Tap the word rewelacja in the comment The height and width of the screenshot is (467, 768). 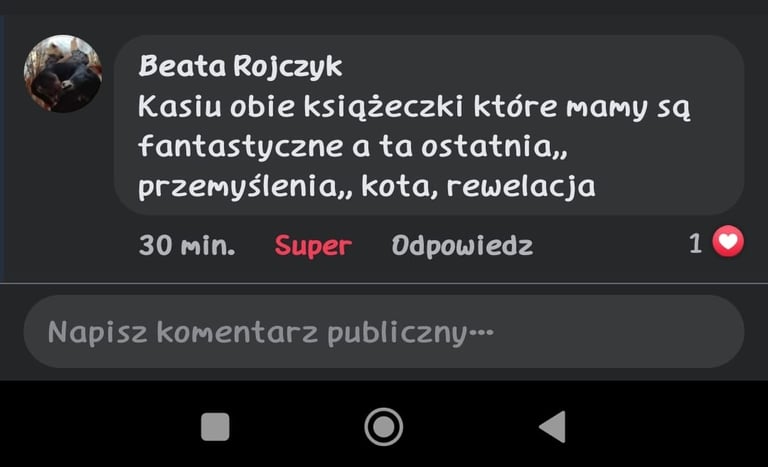[x=521, y=187]
